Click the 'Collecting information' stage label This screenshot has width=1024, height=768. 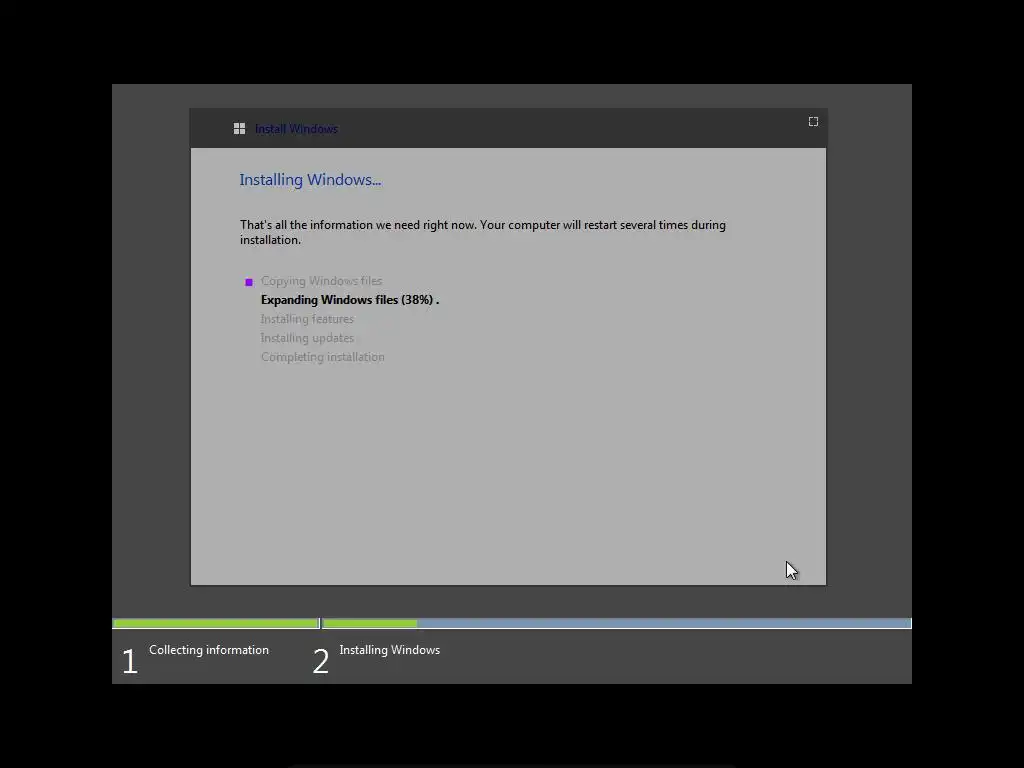(209, 650)
